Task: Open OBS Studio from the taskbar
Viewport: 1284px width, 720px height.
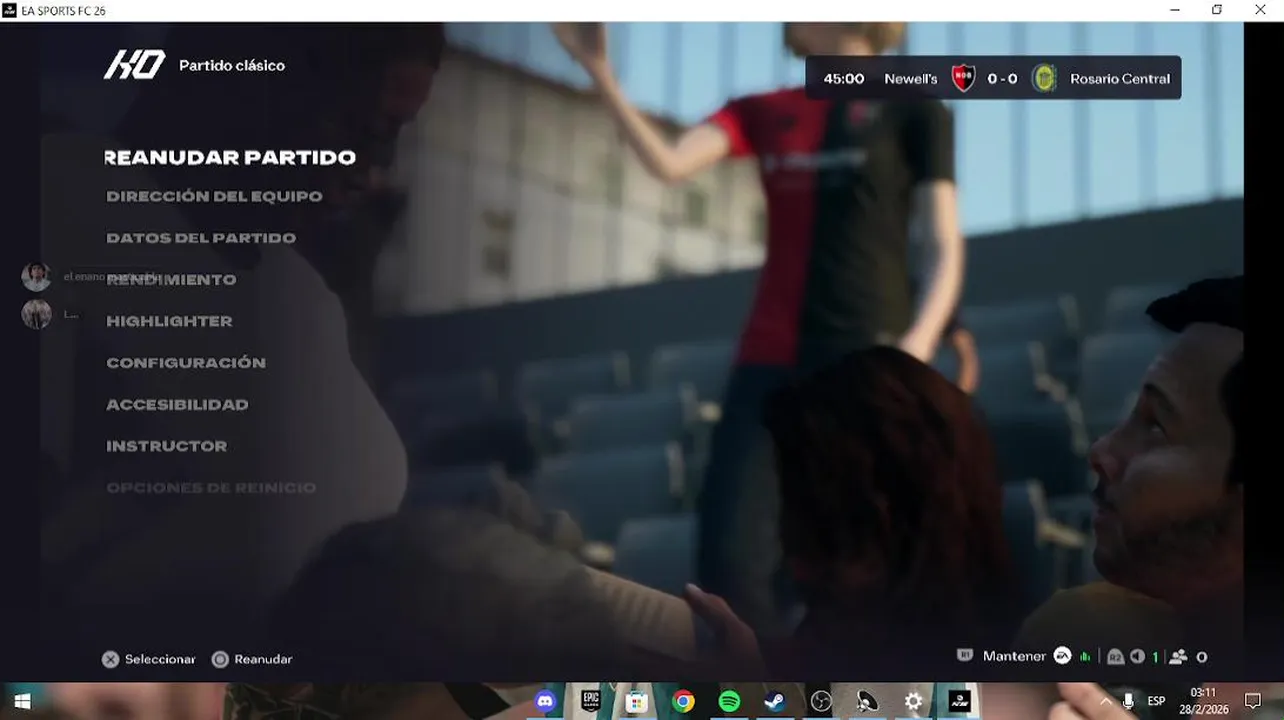Action: click(x=821, y=702)
